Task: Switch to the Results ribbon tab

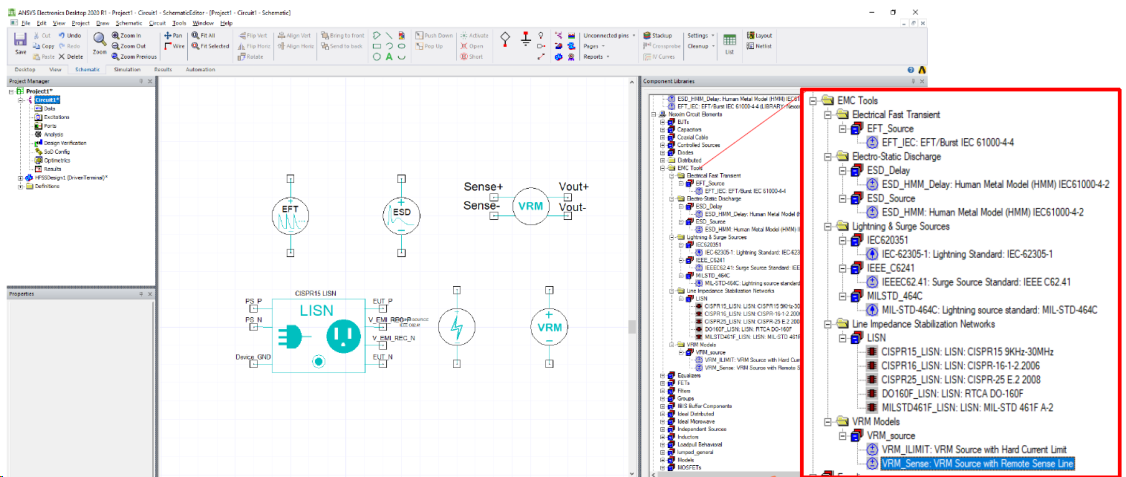Action: click(x=163, y=70)
